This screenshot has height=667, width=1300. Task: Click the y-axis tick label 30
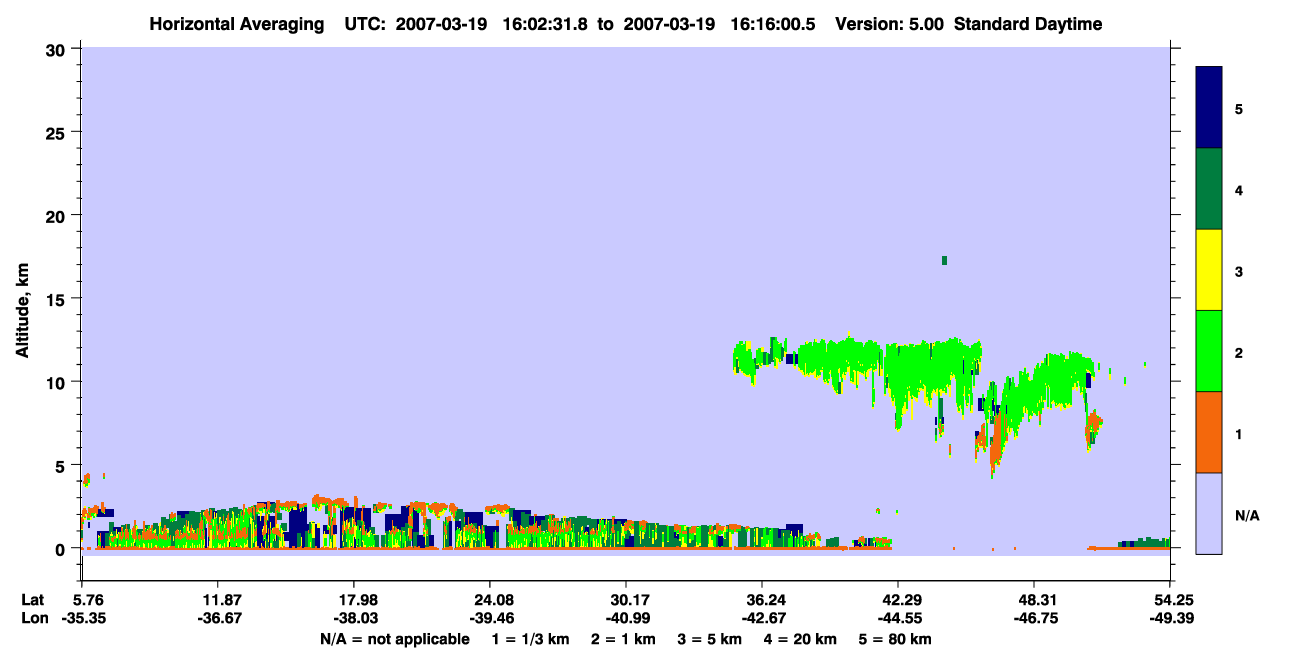58,49
